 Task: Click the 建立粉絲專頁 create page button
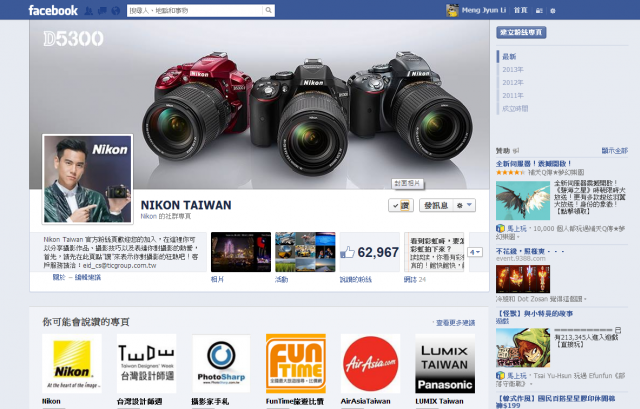click(521, 32)
